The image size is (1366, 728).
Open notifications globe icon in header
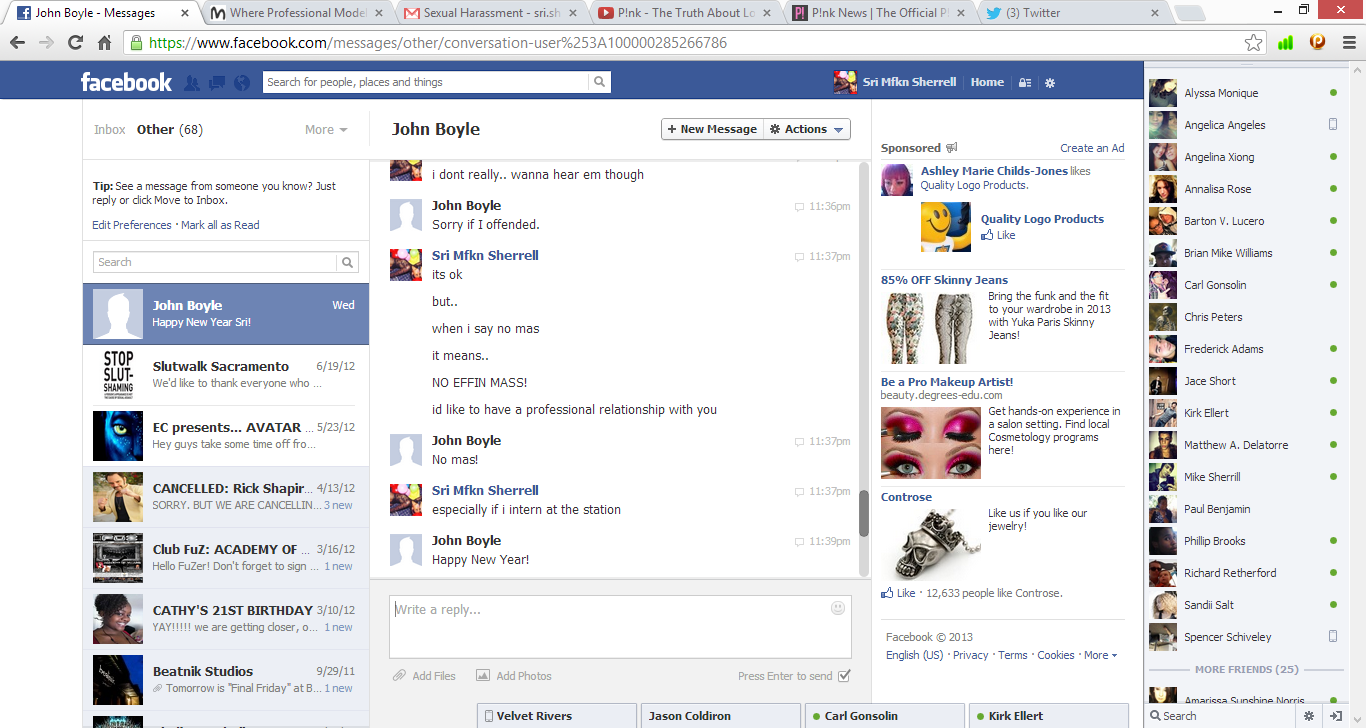[241, 83]
